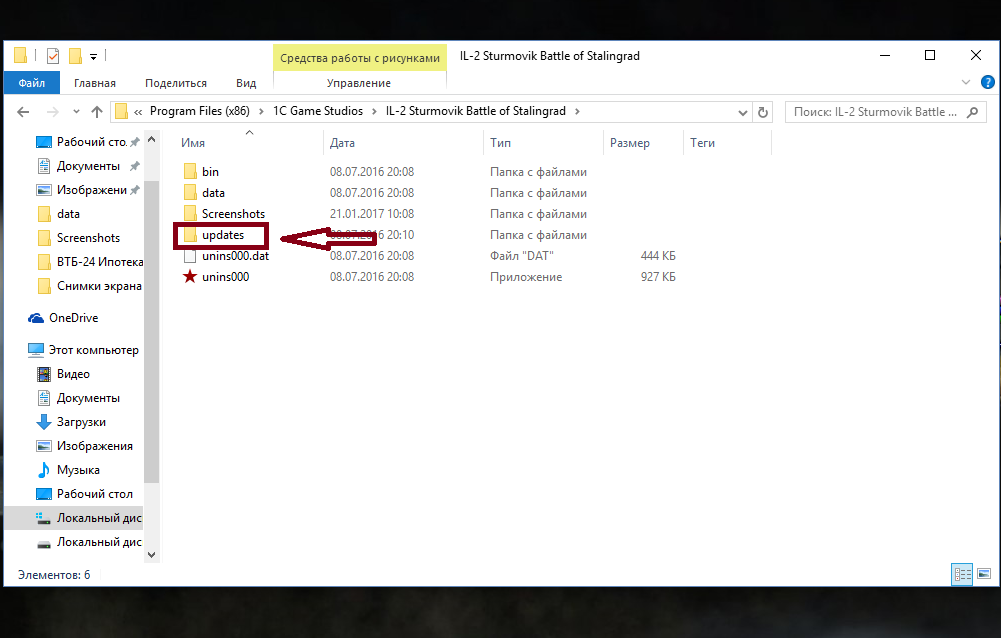Click IL-2 Sturmovik Battle of Stalingrad breadcrumb
Screen dimensions: 1001x638
pos(476,111)
